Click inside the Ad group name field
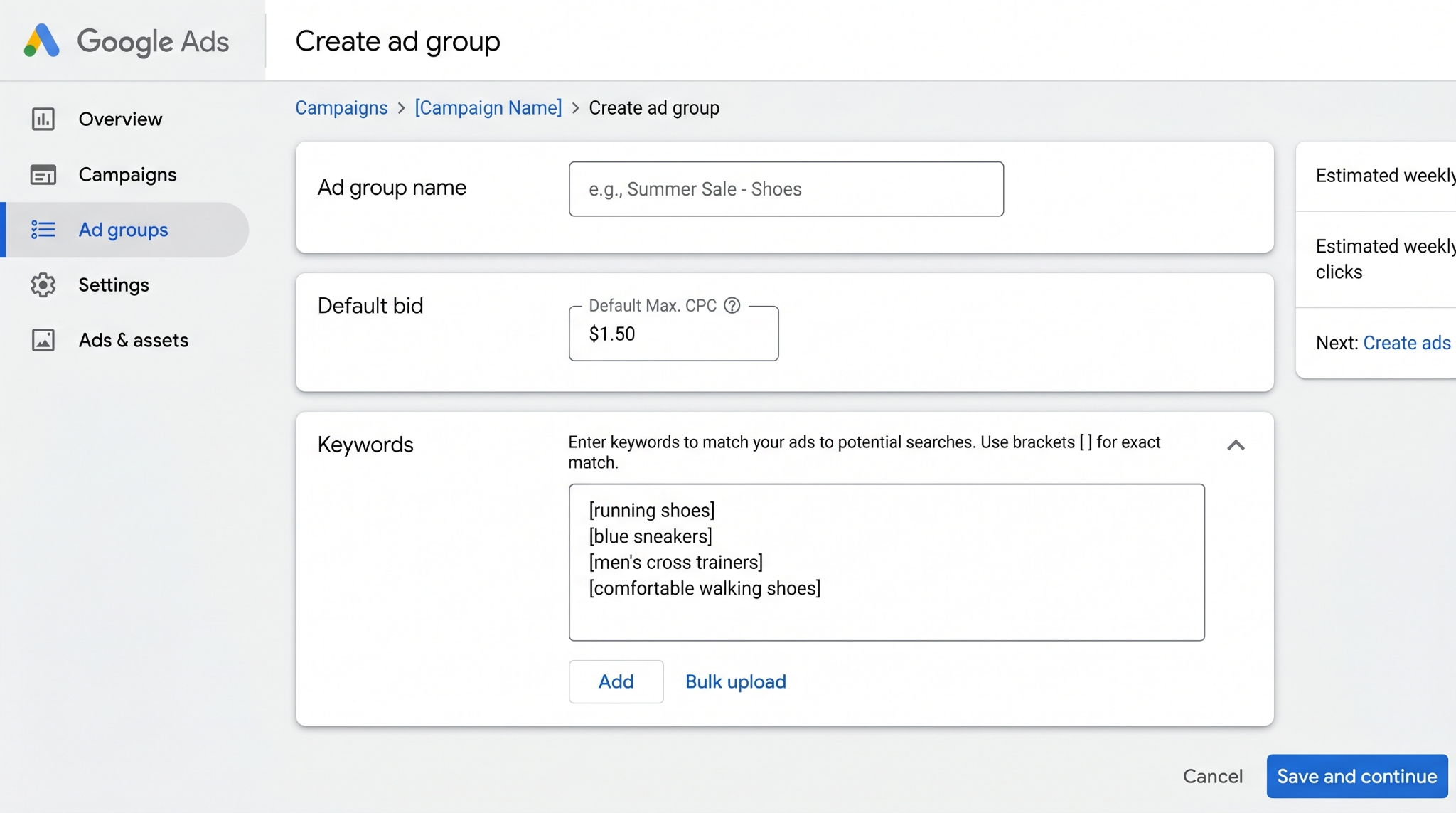1456x813 pixels. coord(786,188)
